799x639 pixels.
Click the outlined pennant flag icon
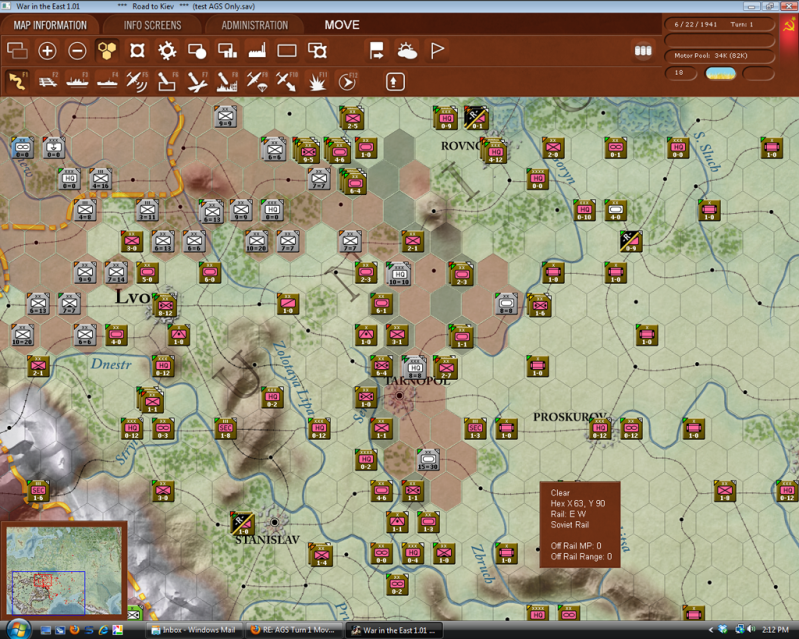point(437,50)
